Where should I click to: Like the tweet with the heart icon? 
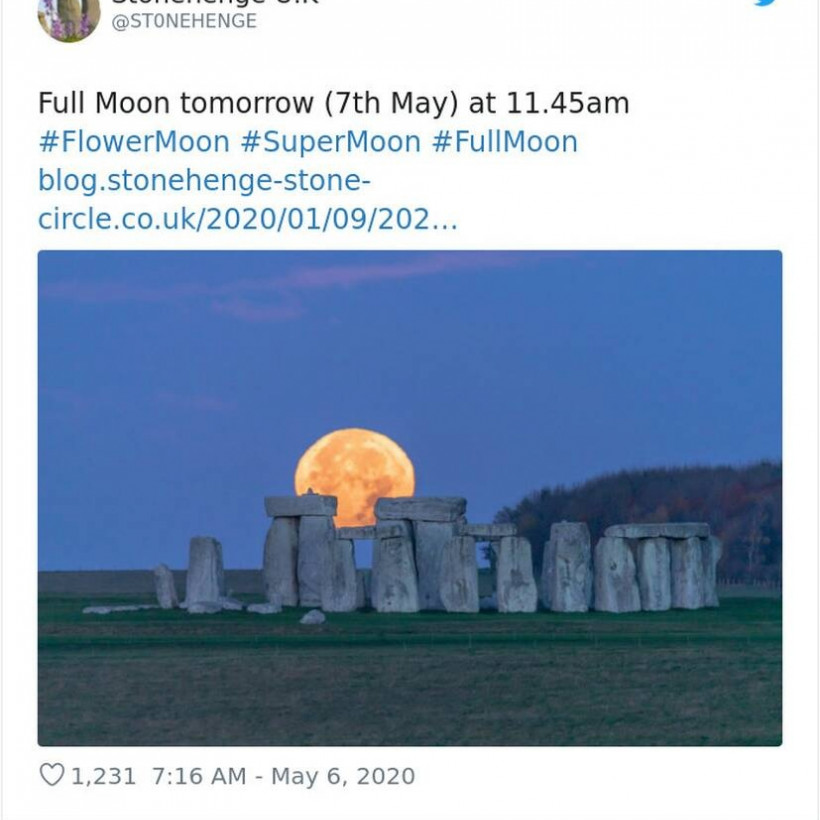[51, 775]
